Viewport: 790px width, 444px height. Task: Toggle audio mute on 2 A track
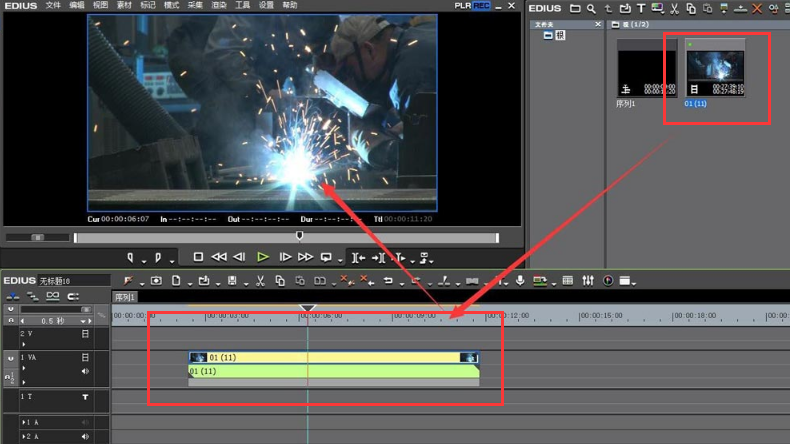tap(85, 437)
